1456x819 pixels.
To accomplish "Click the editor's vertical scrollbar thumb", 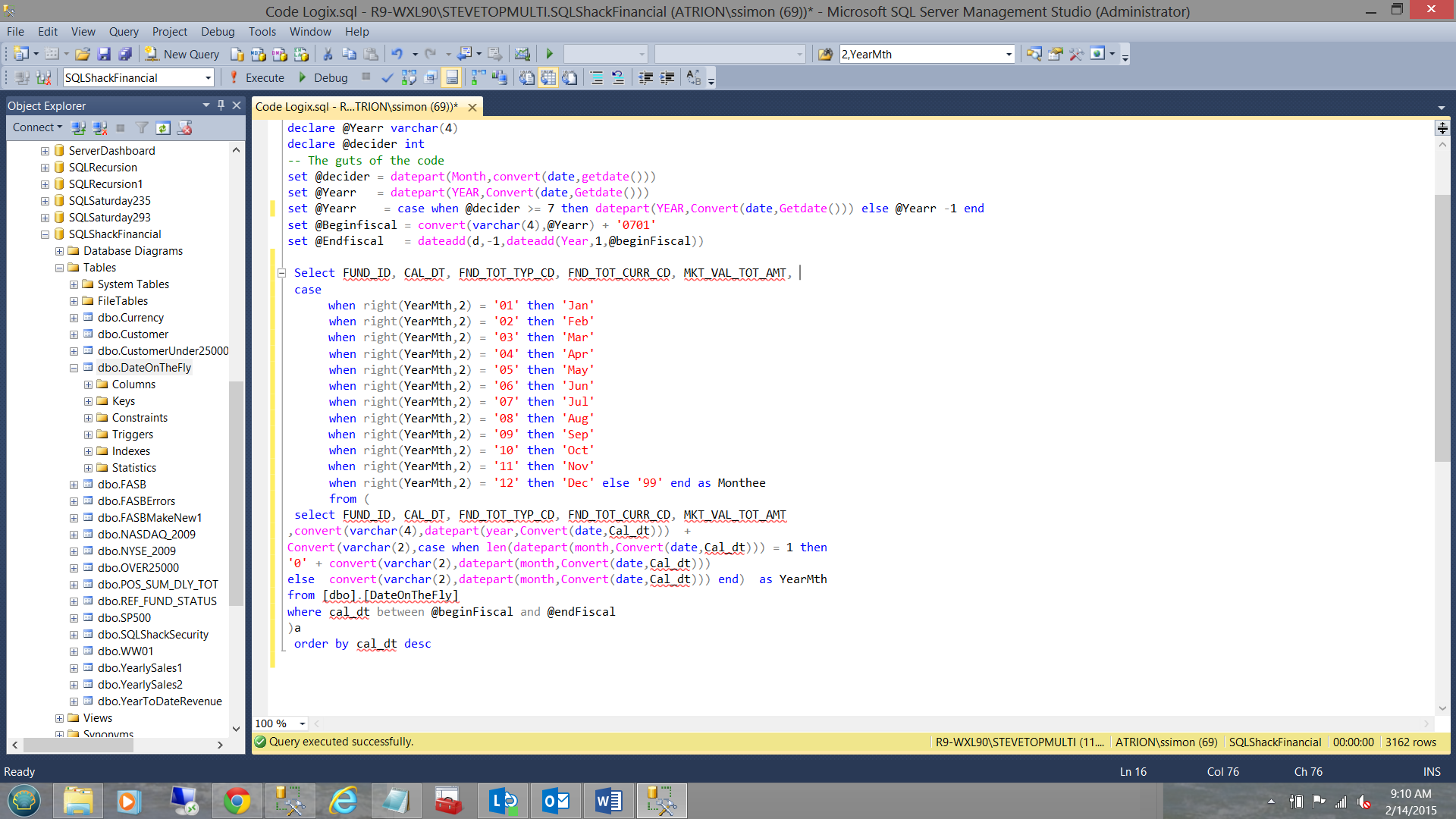I will pyautogui.click(x=1442, y=326).
